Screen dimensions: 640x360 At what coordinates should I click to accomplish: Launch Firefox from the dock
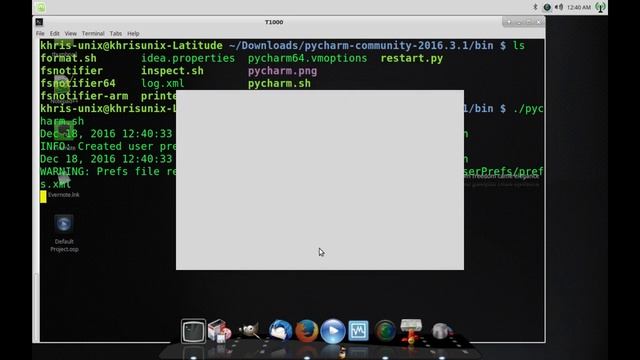307,331
